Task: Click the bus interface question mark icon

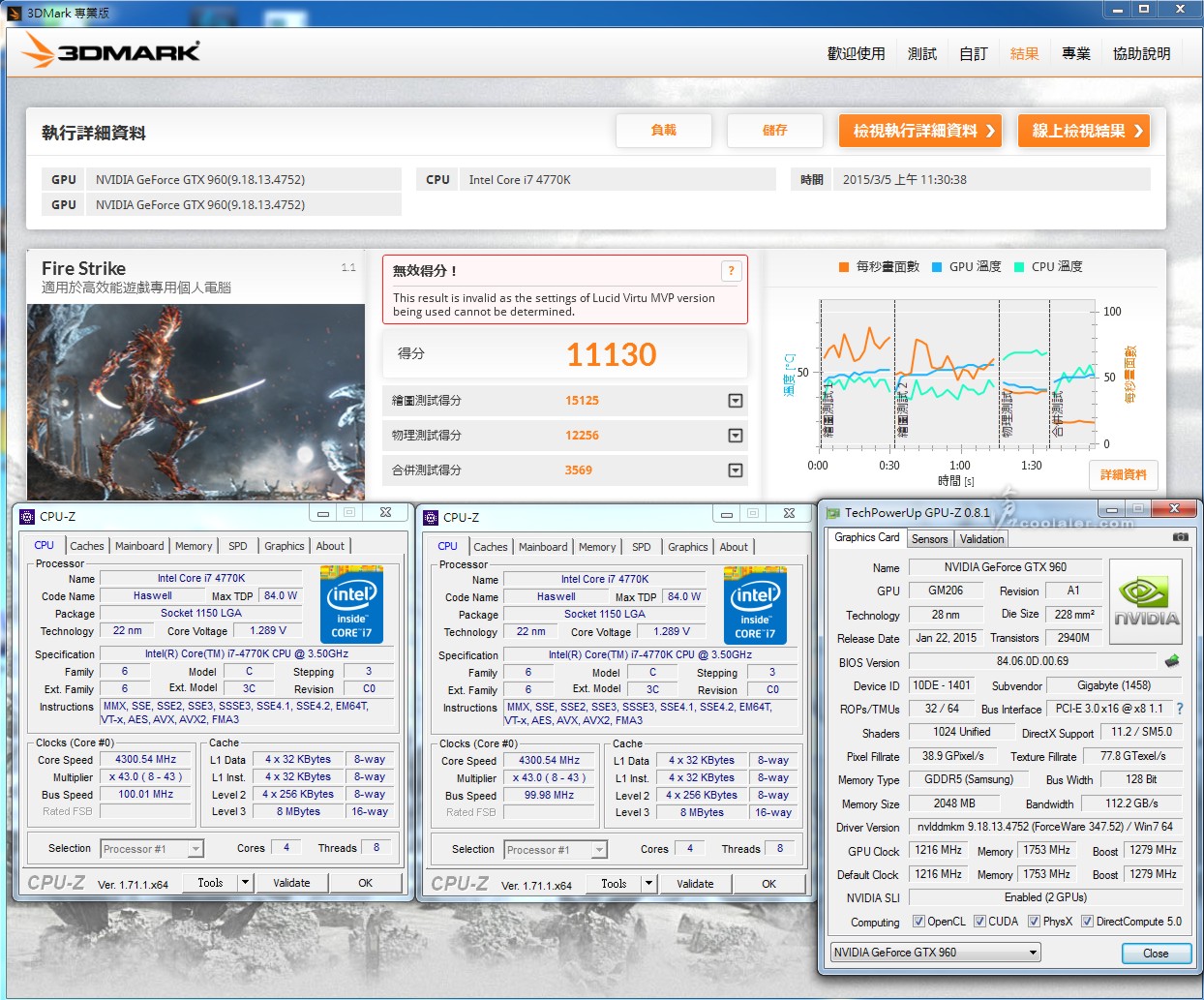Action: click(x=1180, y=709)
